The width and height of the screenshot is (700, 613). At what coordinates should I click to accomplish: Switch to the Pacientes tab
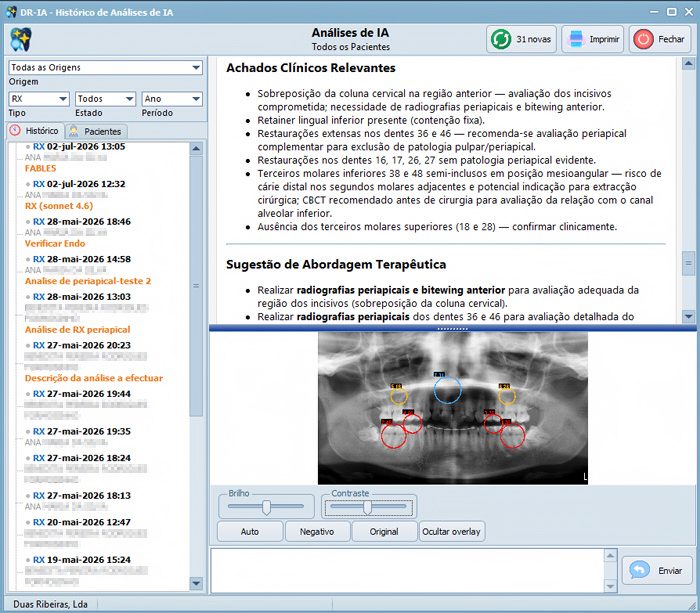coord(96,131)
